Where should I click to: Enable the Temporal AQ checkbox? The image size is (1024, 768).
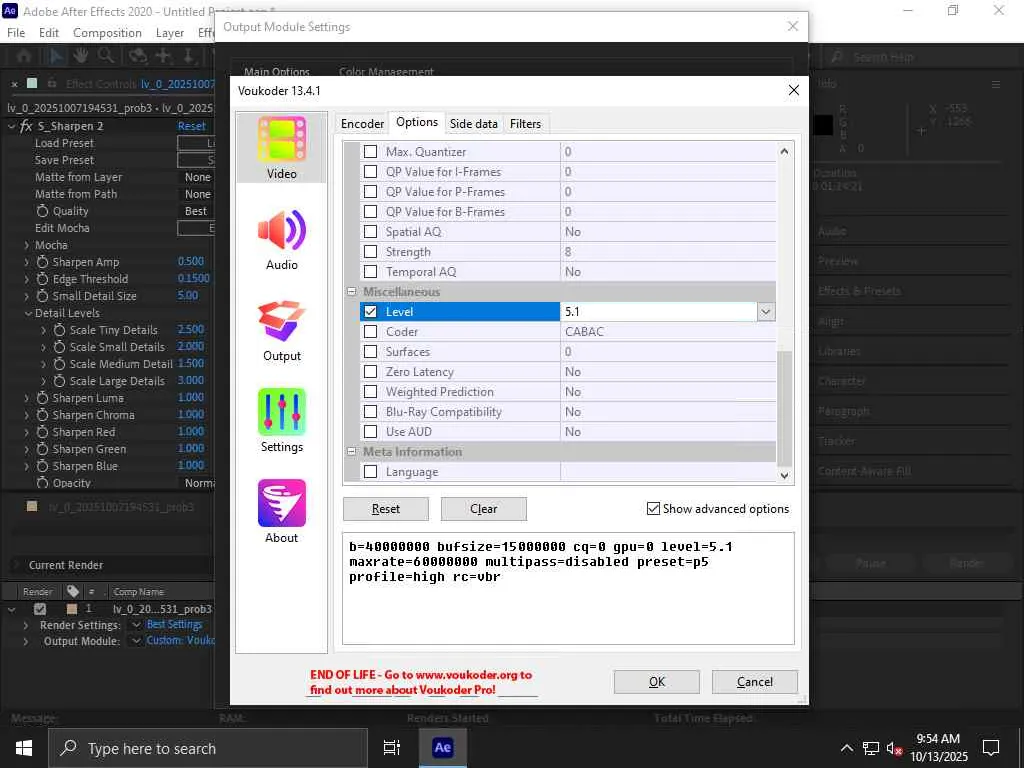(x=370, y=272)
